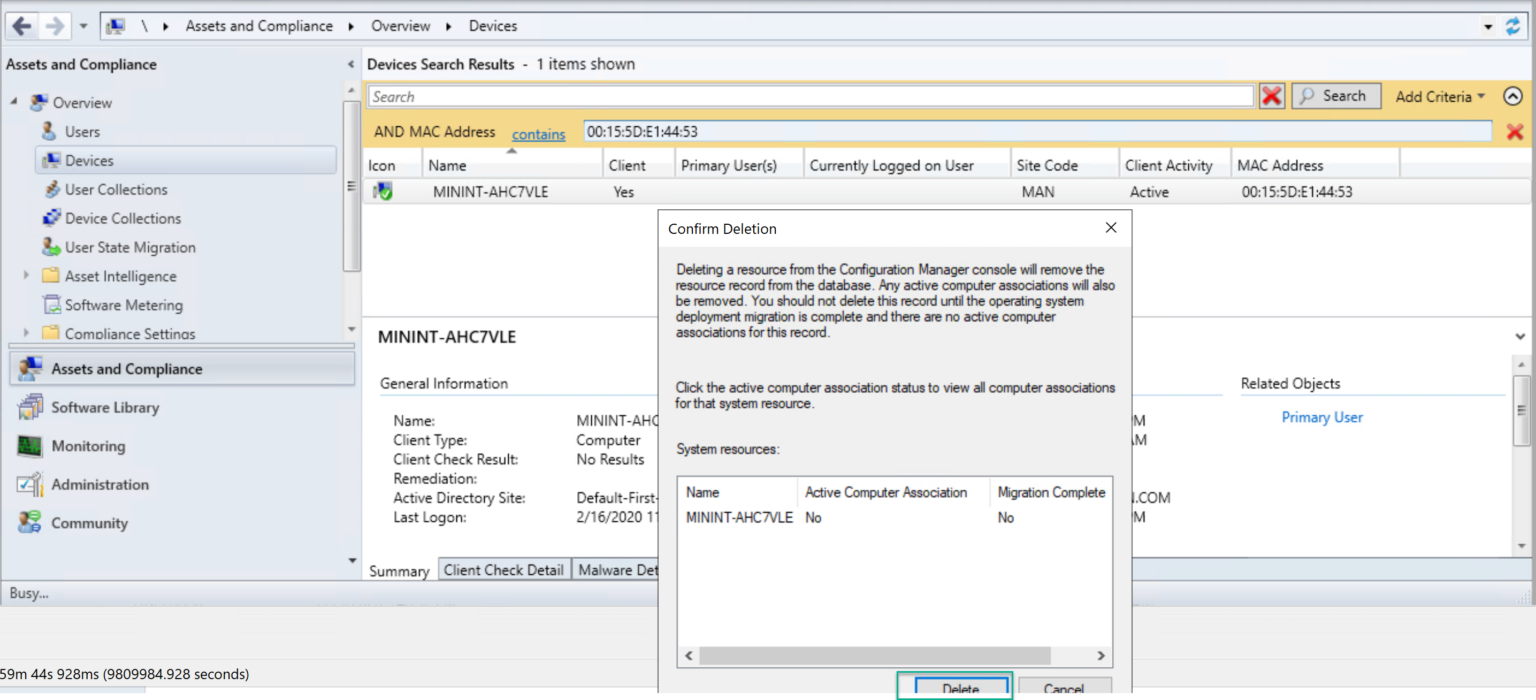The height and width of the screenshot is (700, 1536).
Task: Open the Software Library workspace
Action: [104, 407]
